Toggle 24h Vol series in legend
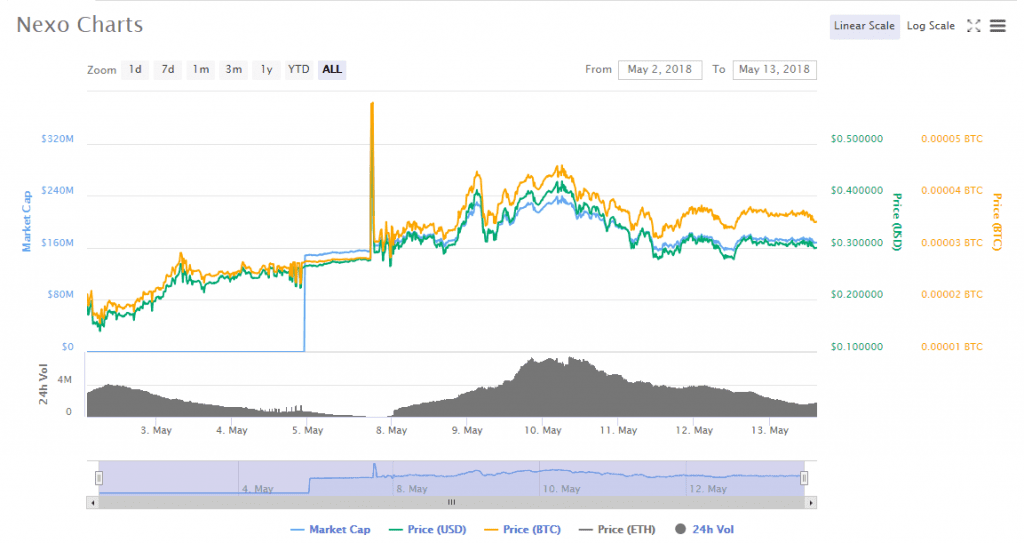Viewport: 1024px width, 543px height. point(704,529)
